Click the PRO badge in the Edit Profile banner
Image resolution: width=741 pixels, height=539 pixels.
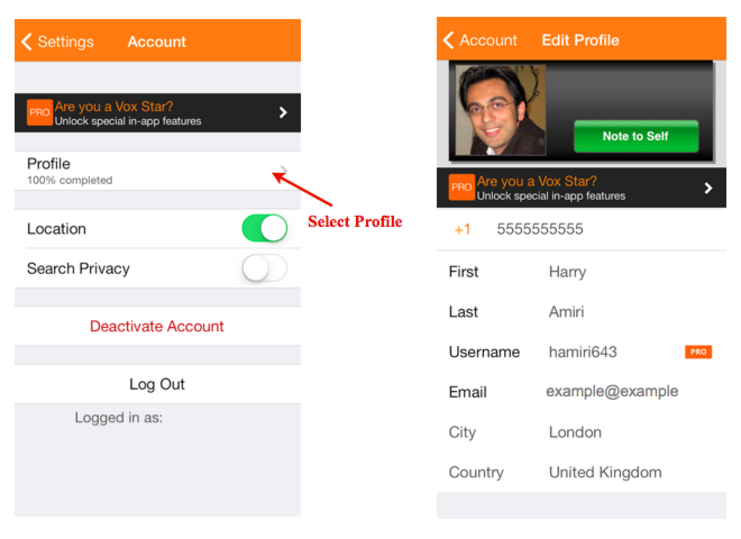click(x=461, y=187)
